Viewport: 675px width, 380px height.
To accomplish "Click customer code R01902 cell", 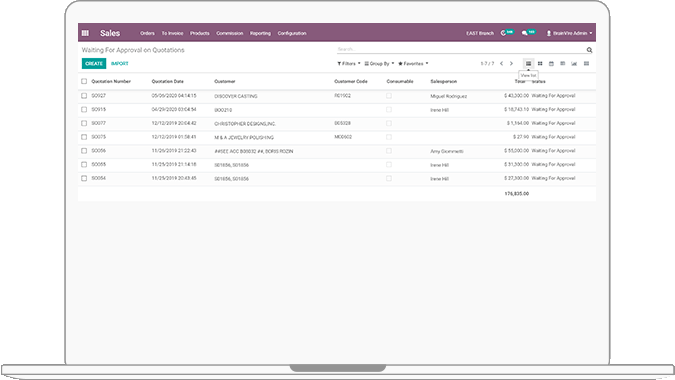I will (x=343, y=96).
